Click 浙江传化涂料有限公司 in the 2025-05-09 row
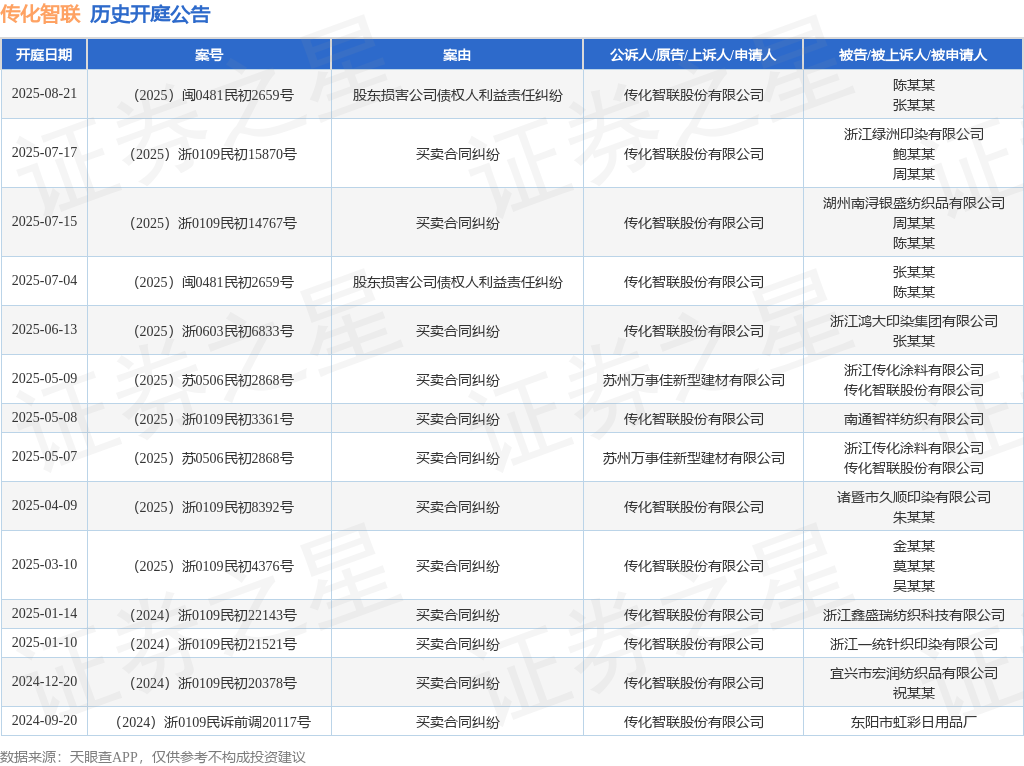The height and width of the screenshot is (766, 1024). click(x=914, y=370)
